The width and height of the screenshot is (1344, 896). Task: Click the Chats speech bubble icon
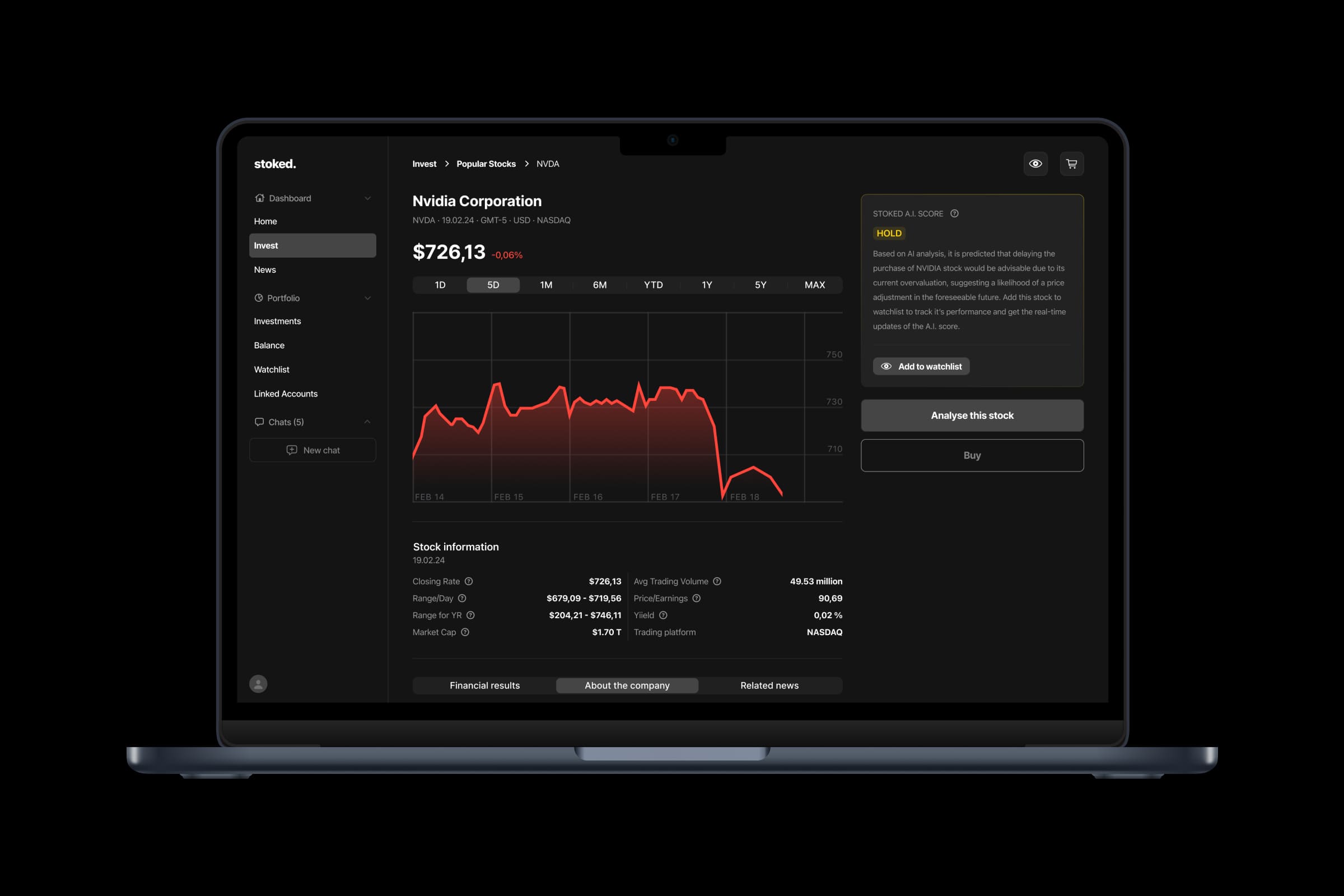(x=259, y=422)
